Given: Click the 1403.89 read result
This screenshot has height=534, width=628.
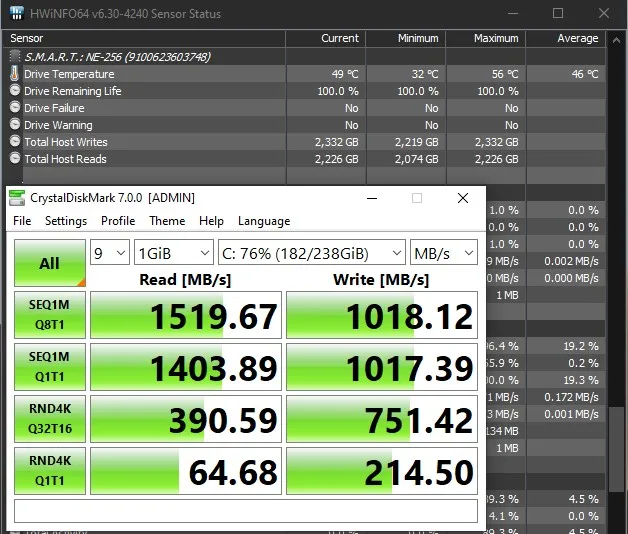Looking at the screenshot, I should (186, 367).
